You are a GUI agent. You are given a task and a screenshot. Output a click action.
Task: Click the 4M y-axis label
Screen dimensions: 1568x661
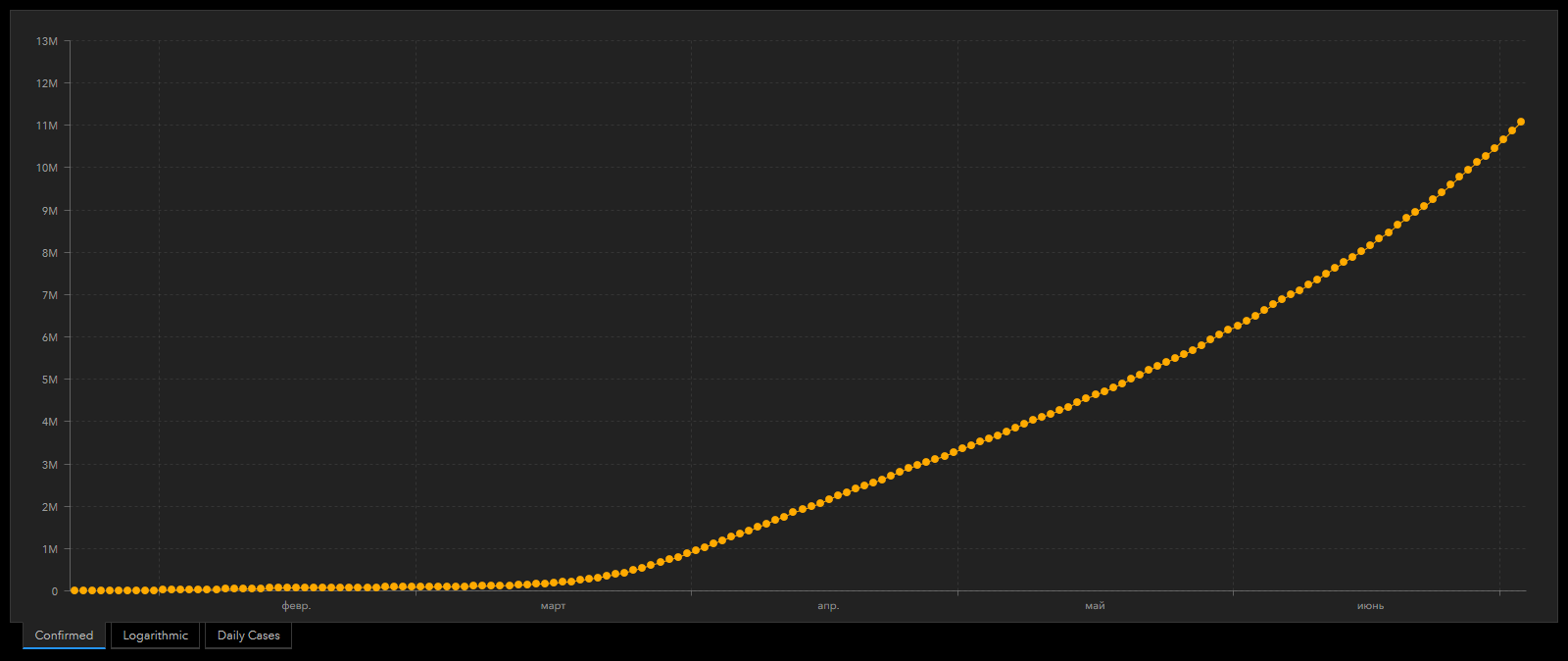(50, 422)
